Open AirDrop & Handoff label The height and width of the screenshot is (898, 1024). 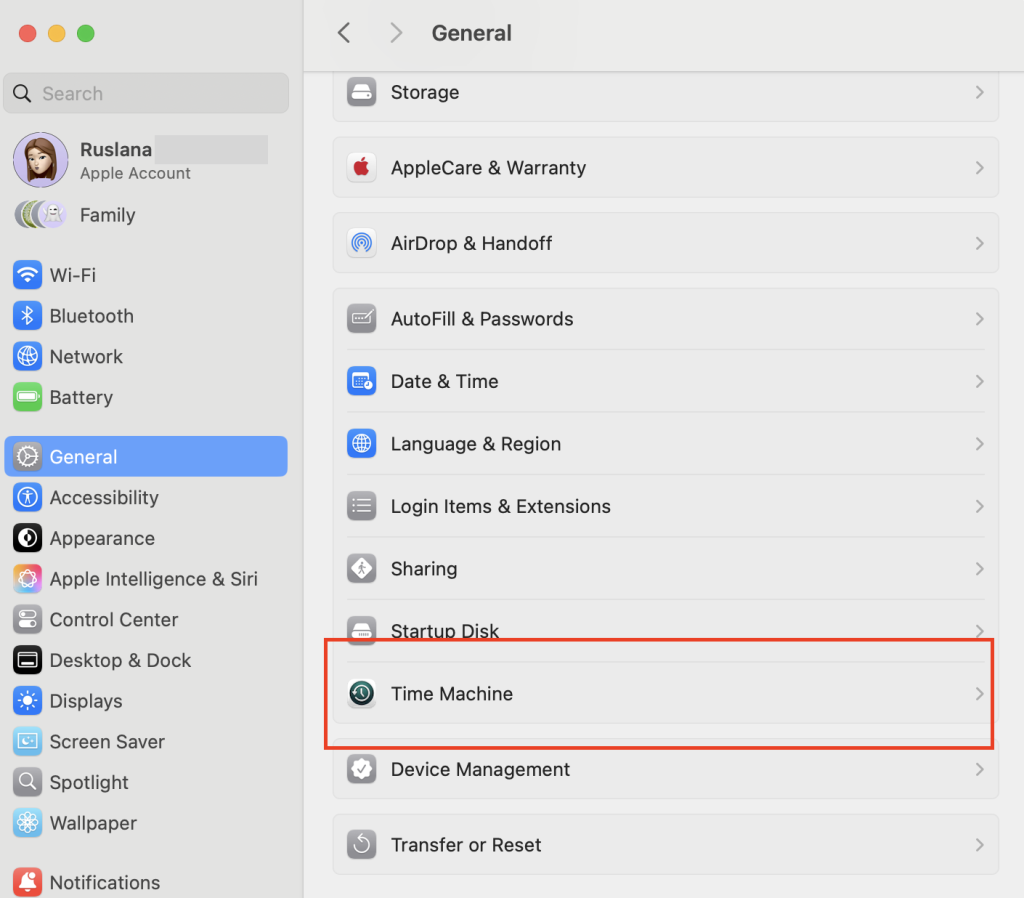tap(472, 243)
